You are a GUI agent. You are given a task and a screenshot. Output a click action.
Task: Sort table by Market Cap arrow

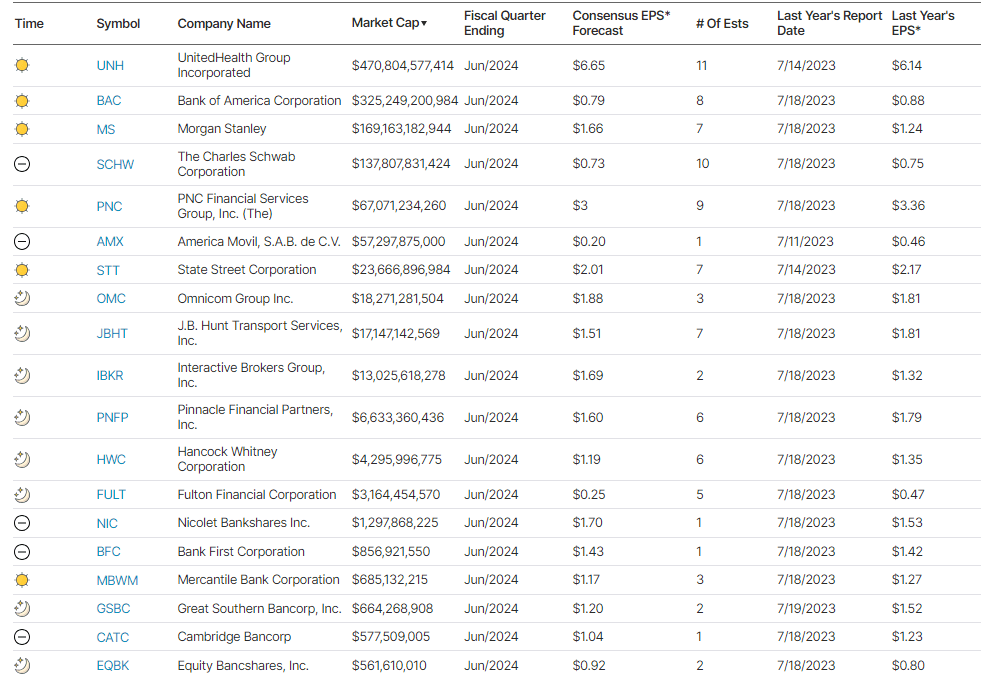click(x=424, y=23)
